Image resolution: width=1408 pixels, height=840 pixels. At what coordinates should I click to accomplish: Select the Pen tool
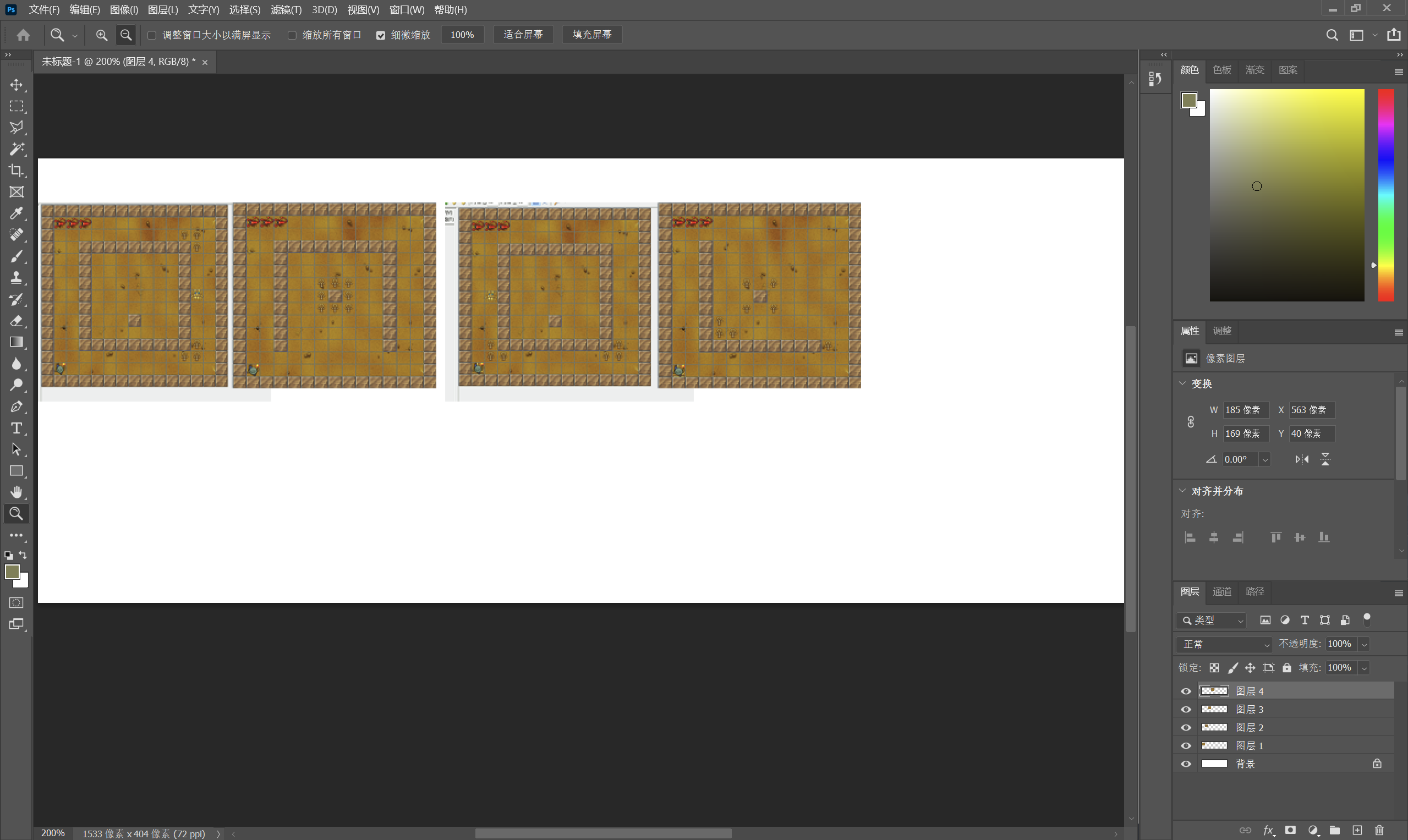17,407
